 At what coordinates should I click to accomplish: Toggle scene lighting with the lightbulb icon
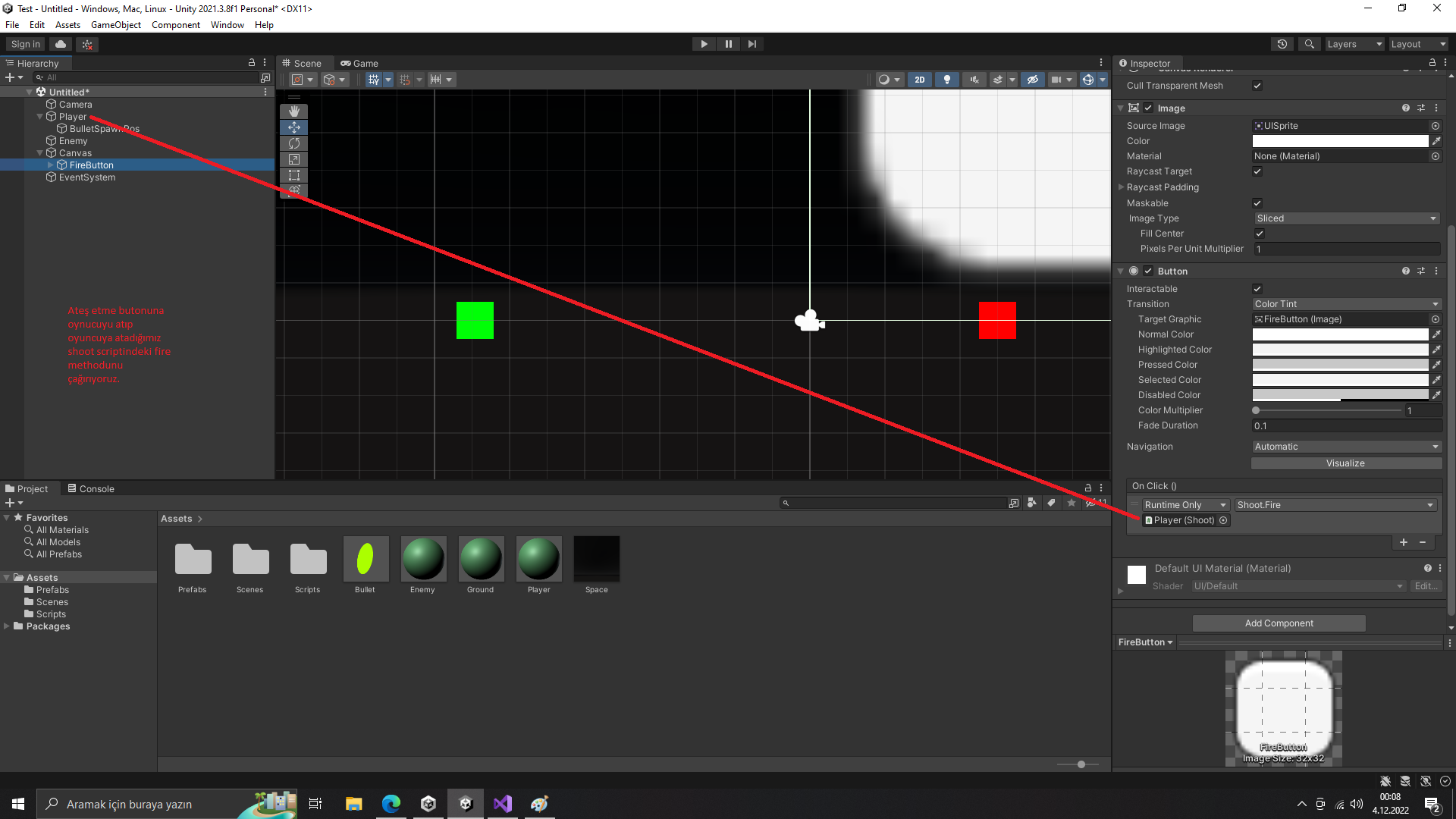point(946,80)
